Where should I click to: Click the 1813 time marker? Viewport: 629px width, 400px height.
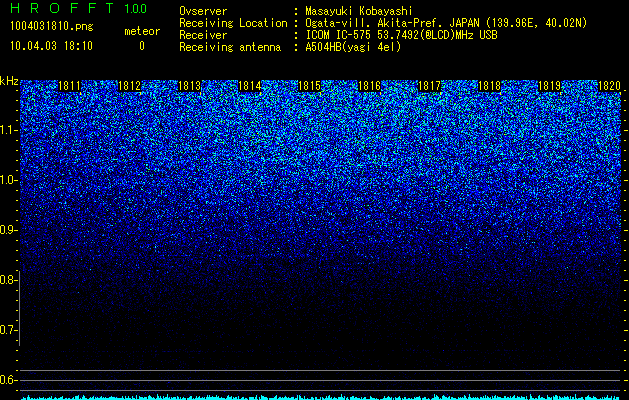click(189, 86)
